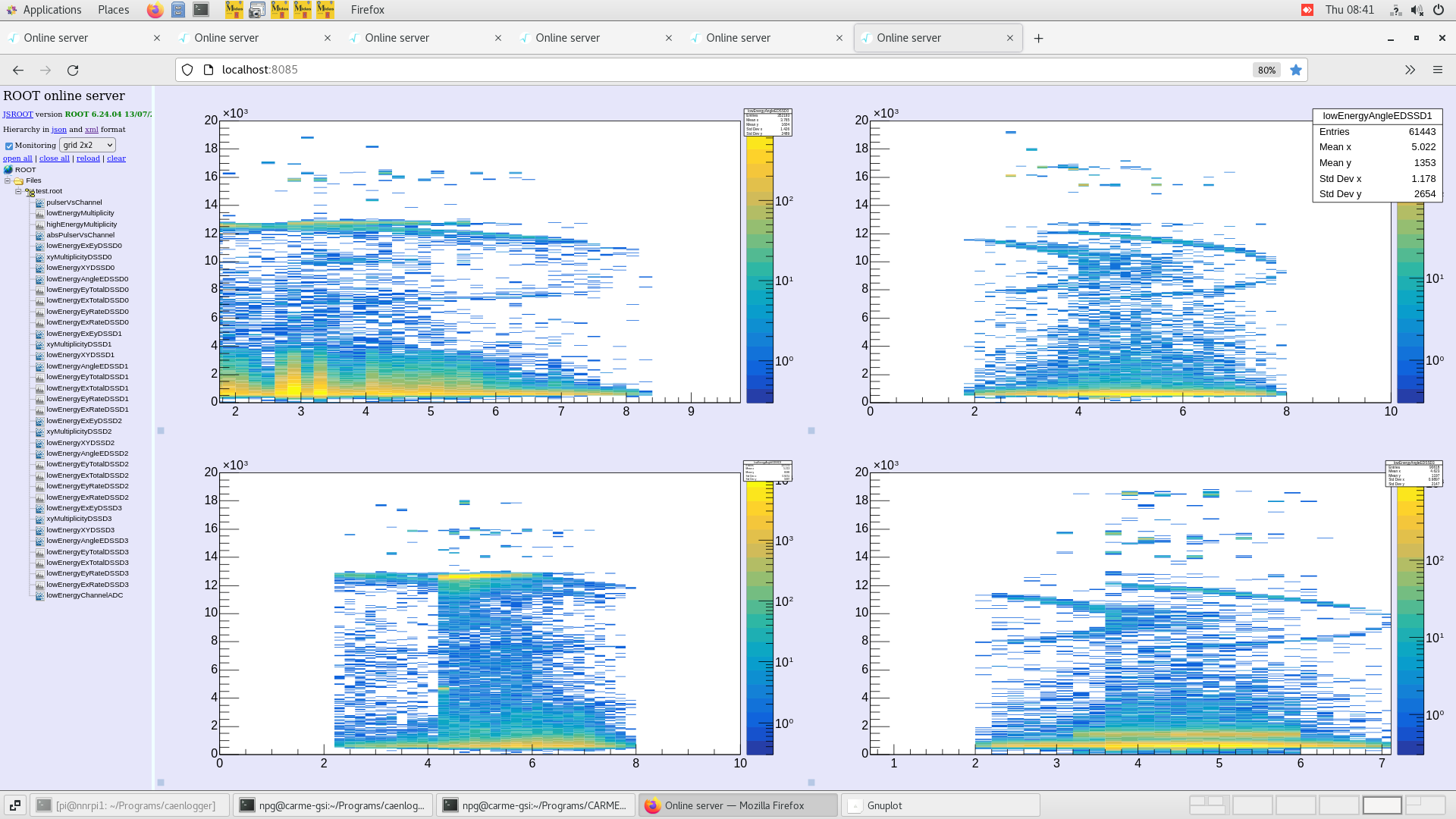Open the grid 2x2 layout dropdown
The image size is (1456, 819).
coord(87,145)
